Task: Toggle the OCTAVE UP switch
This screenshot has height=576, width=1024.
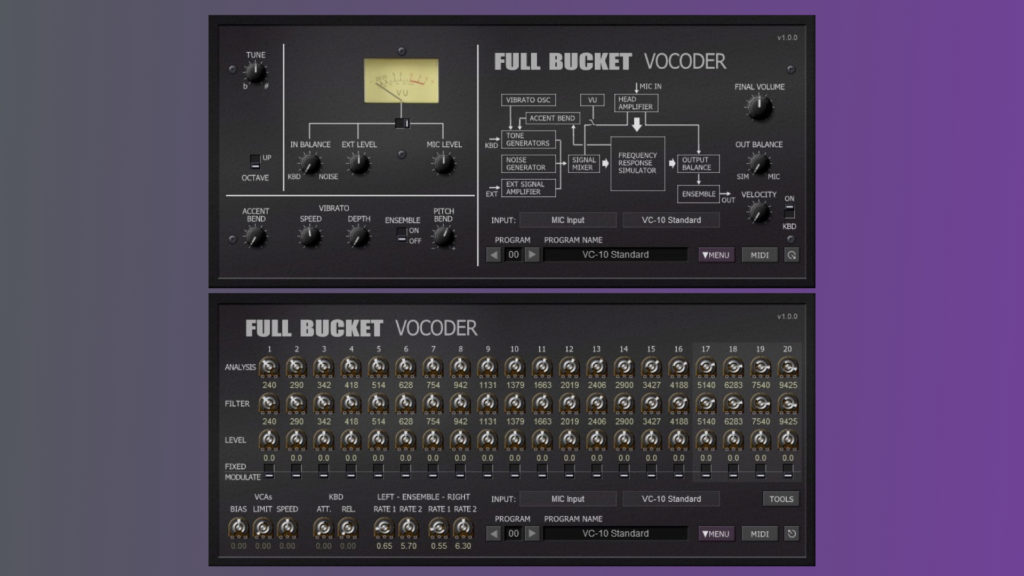Action: tap(255, 161)
